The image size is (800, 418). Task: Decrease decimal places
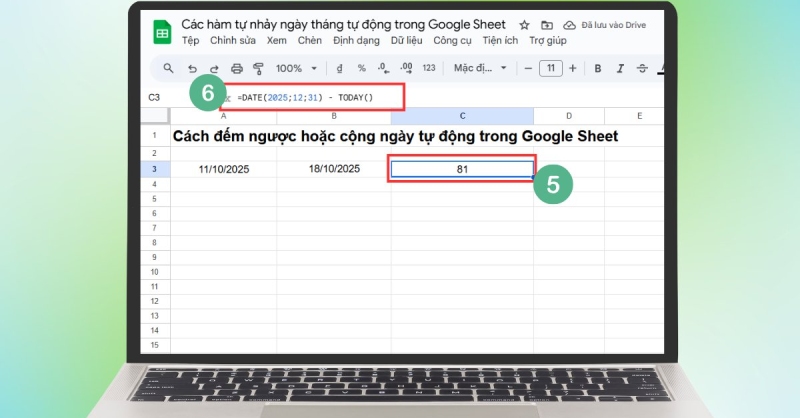coord(383,68)
